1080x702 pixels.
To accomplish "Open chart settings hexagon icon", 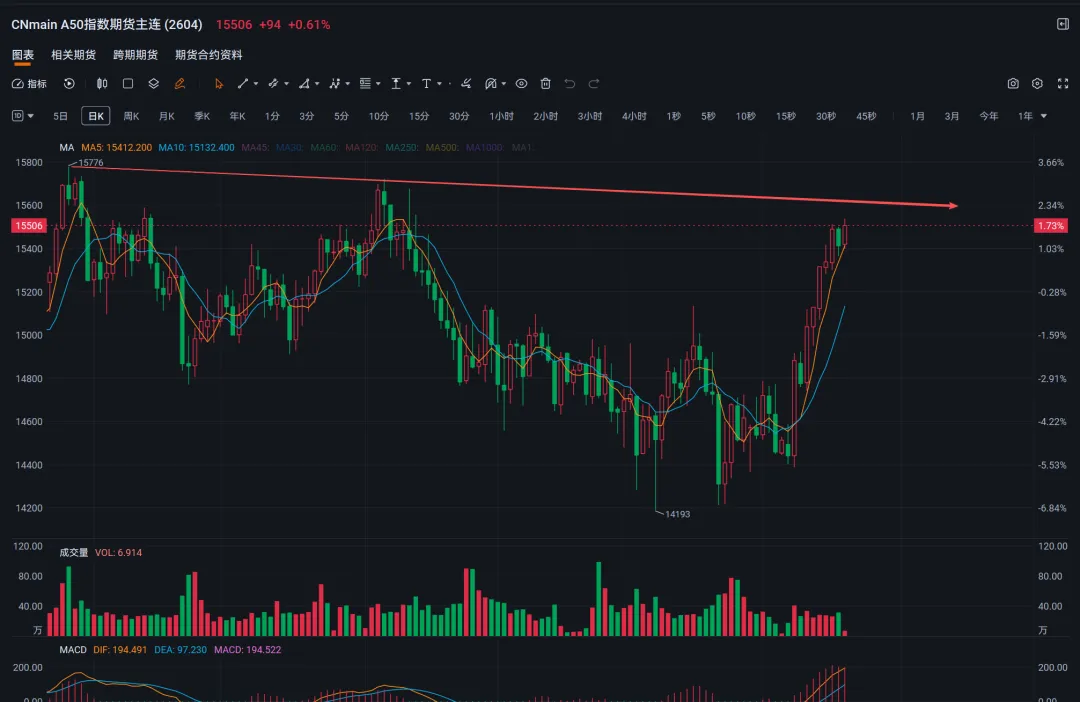I will pos(1037,84).
